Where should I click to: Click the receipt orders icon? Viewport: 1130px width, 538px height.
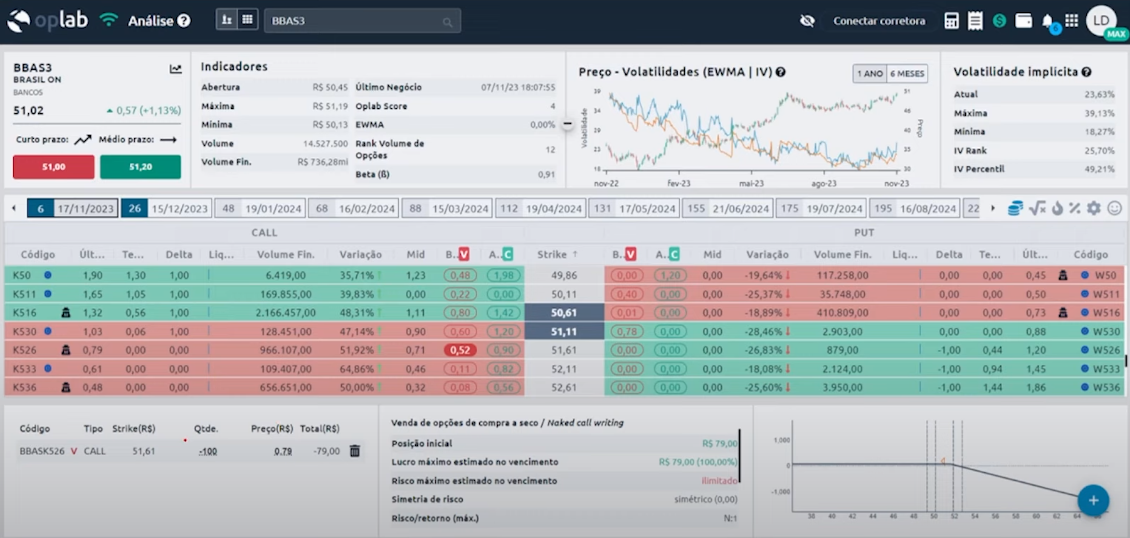point(975,21)
